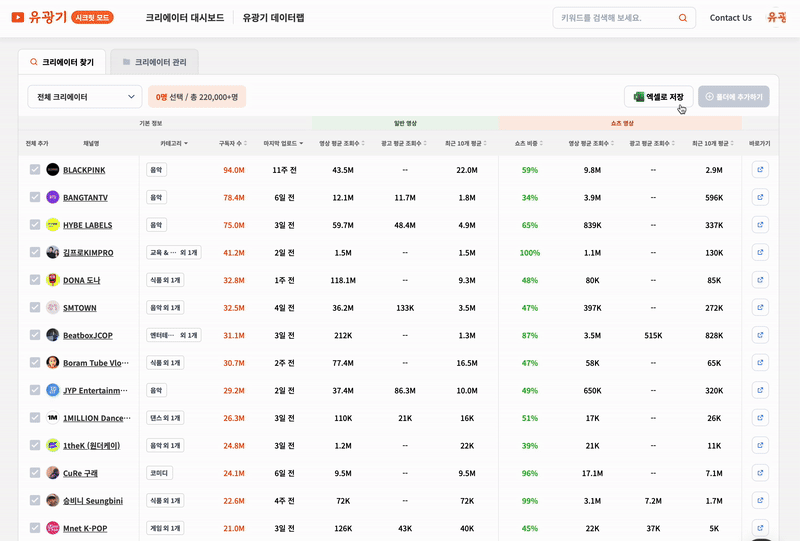Open 승비니 Seungbini shortcut link icon
The height and width of the screenshot is (541, 800).
760,501
